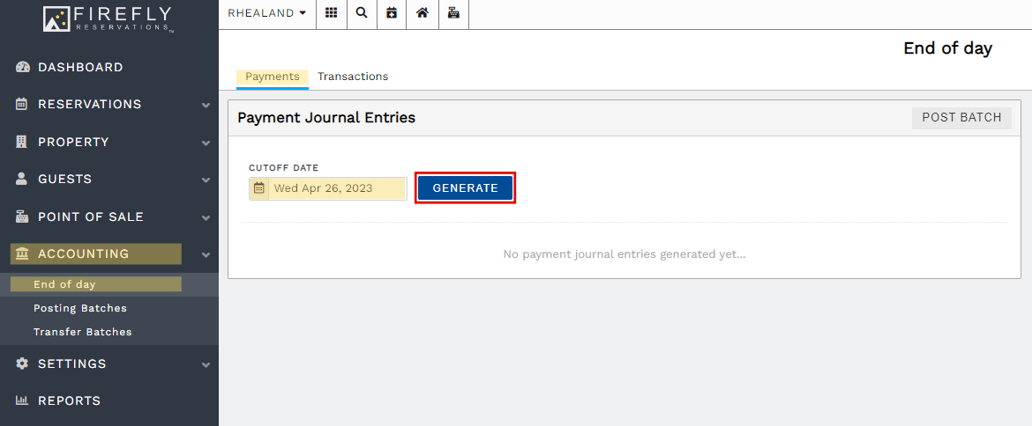Click the Firefly Reservations logo

[109, 18]
